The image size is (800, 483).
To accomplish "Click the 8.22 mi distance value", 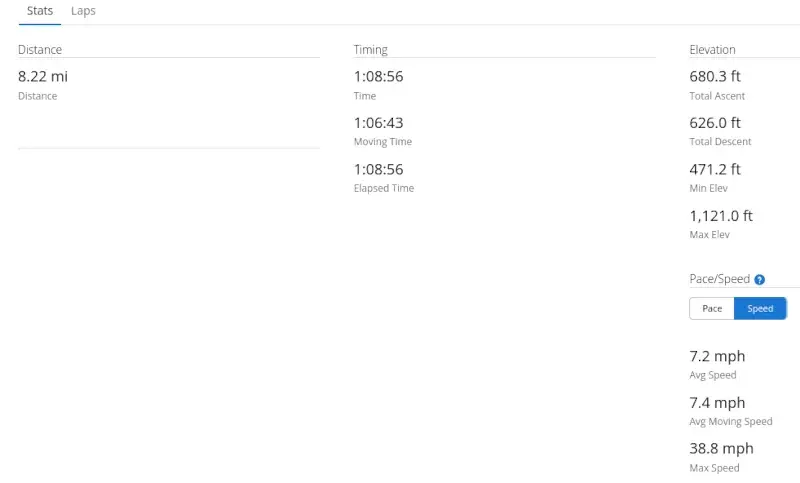I will [x=43, y=77].
